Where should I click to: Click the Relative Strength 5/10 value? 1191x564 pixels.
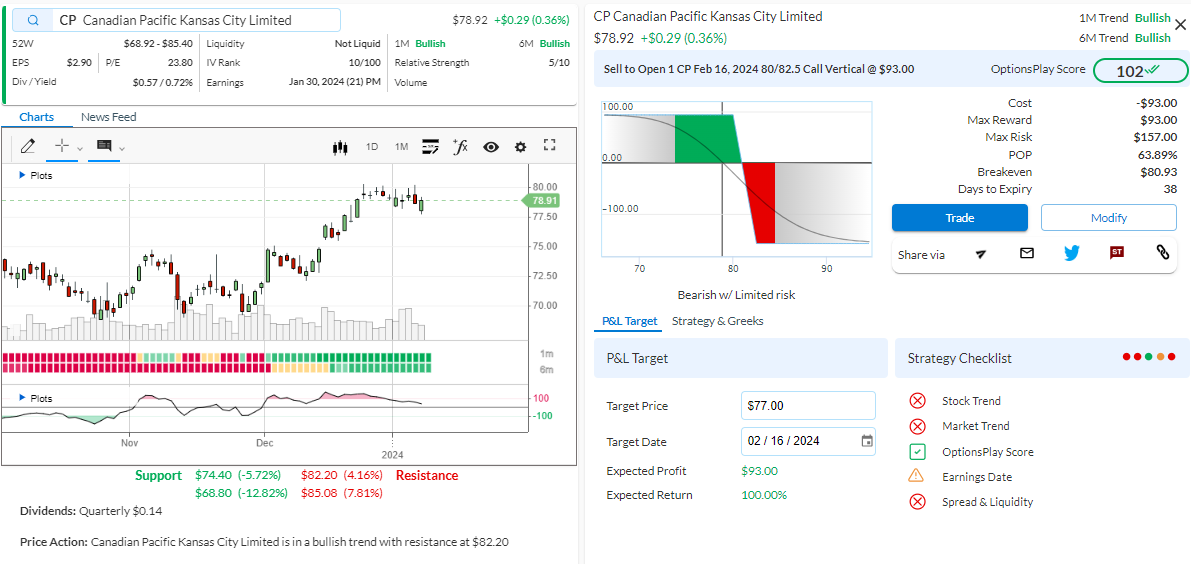point(559,63)
